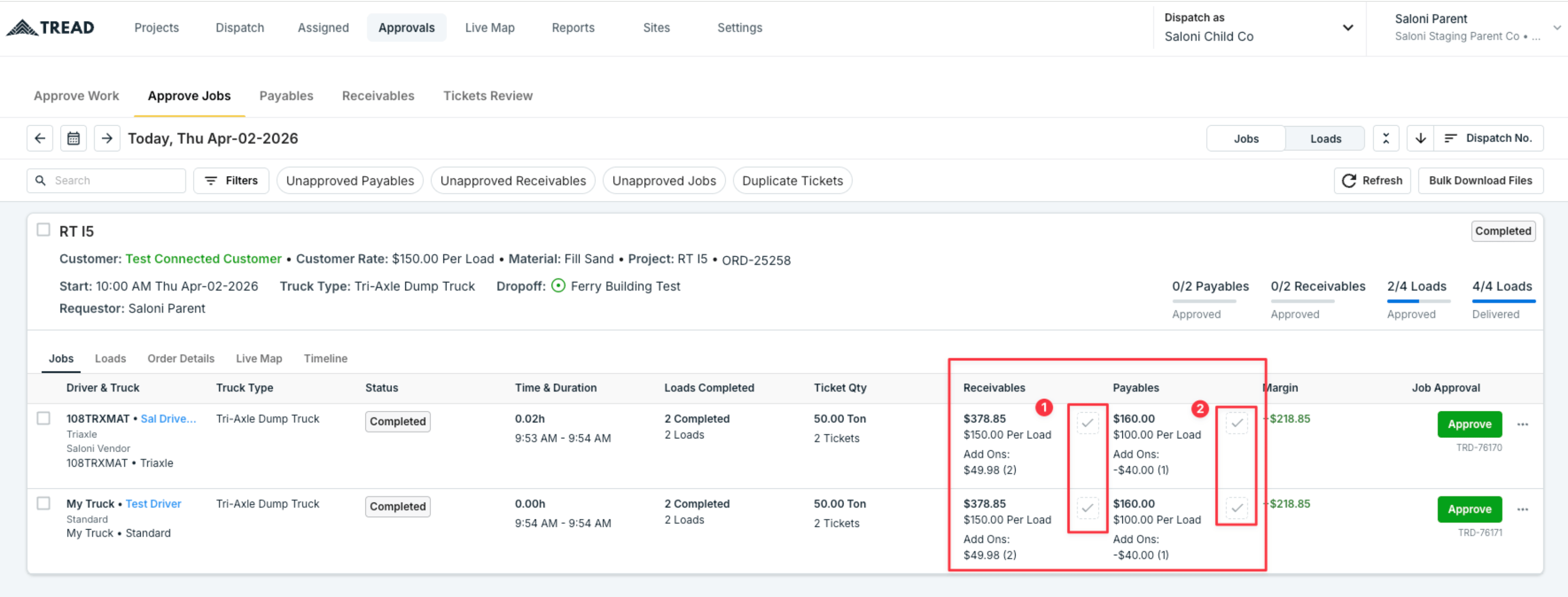Switch to Approve Jobs tab

[189, 96]
